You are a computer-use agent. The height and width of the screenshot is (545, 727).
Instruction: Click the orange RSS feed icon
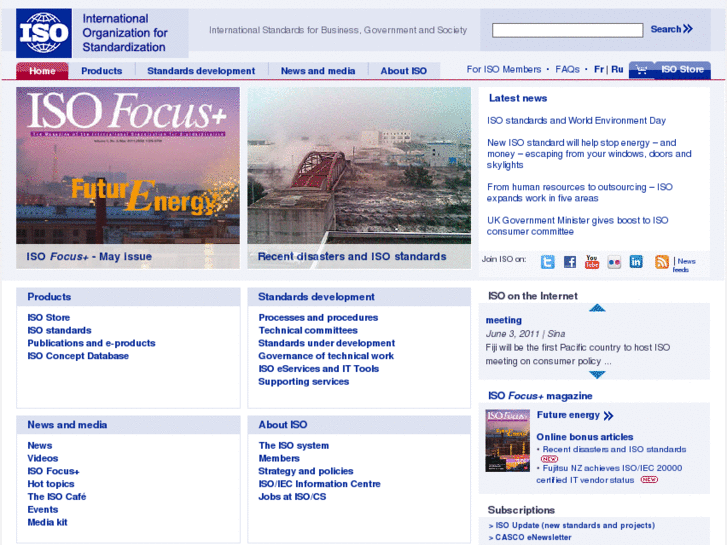coord(662,262)
